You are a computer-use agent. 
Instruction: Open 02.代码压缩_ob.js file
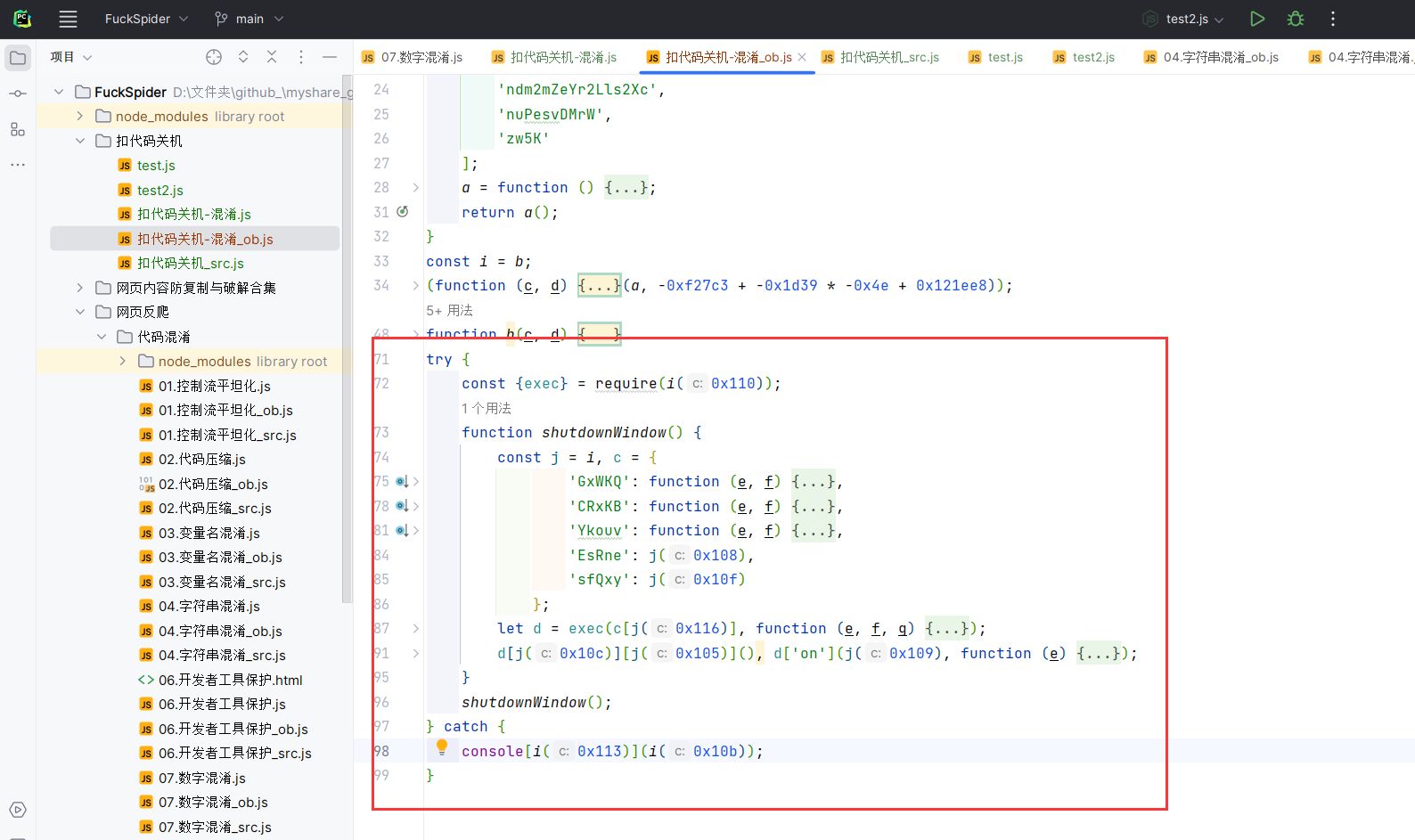click(213, 484)
